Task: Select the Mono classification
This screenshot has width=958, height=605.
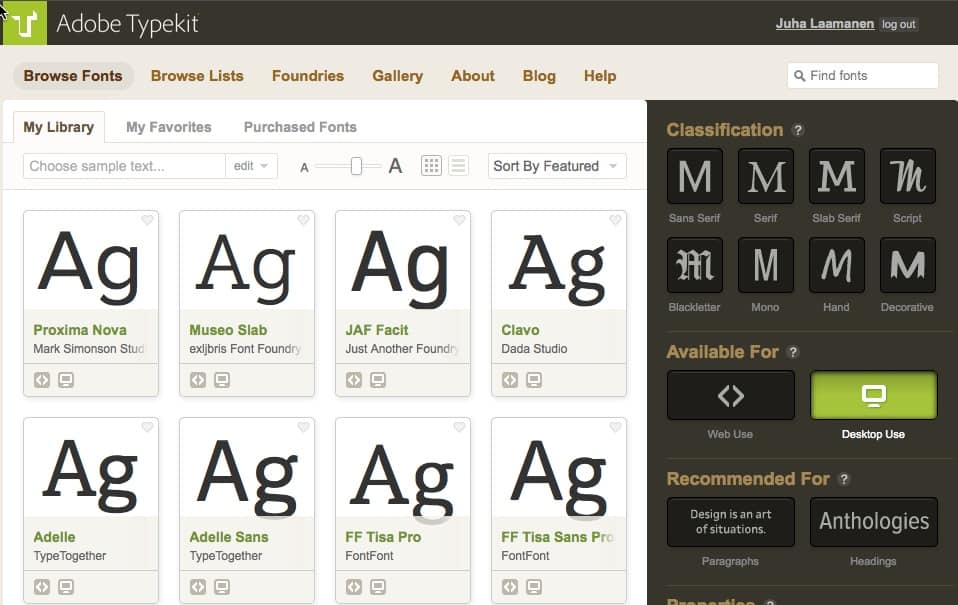Action: click(x=766, y=265)
